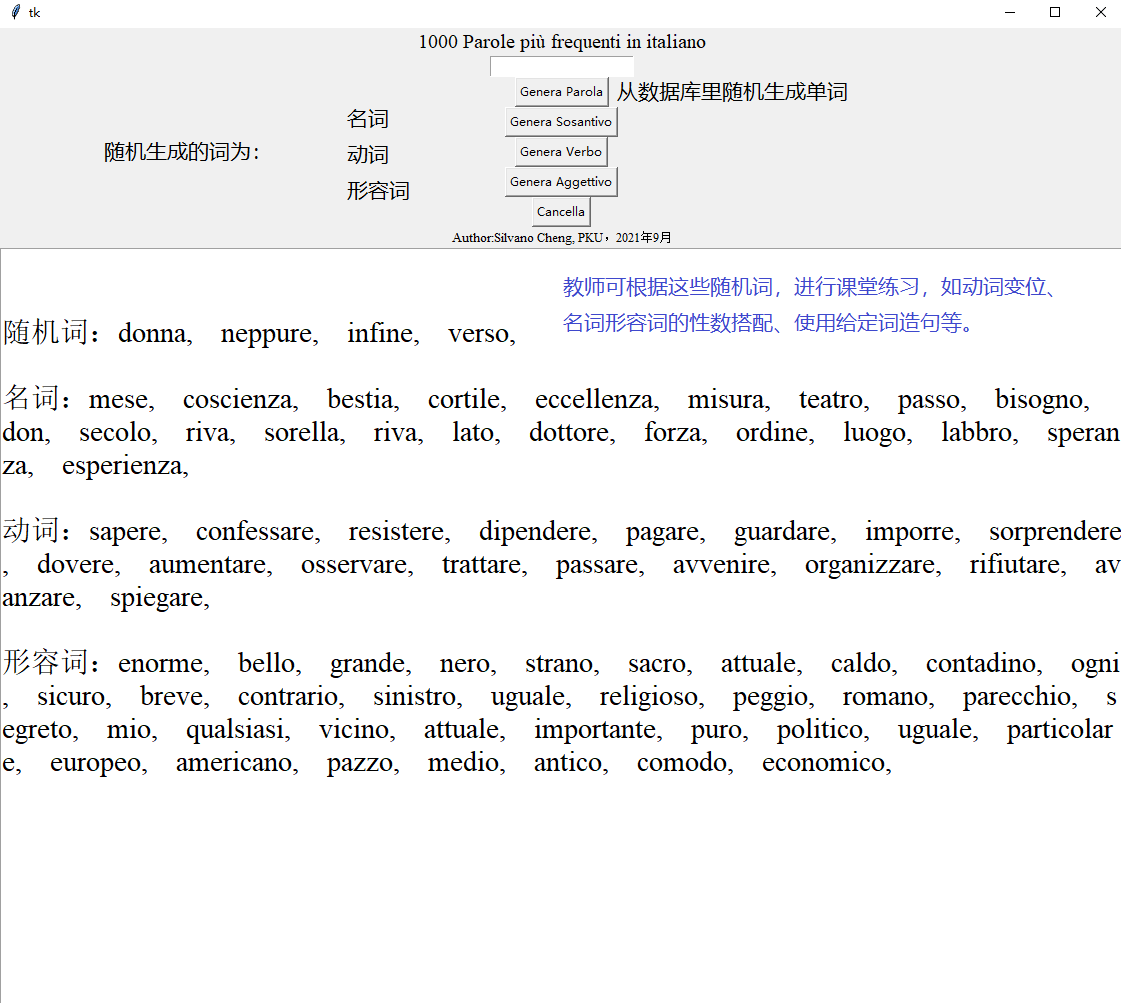
Task: Click the tk feather icon in title bar
Action: tap(13, 13)
